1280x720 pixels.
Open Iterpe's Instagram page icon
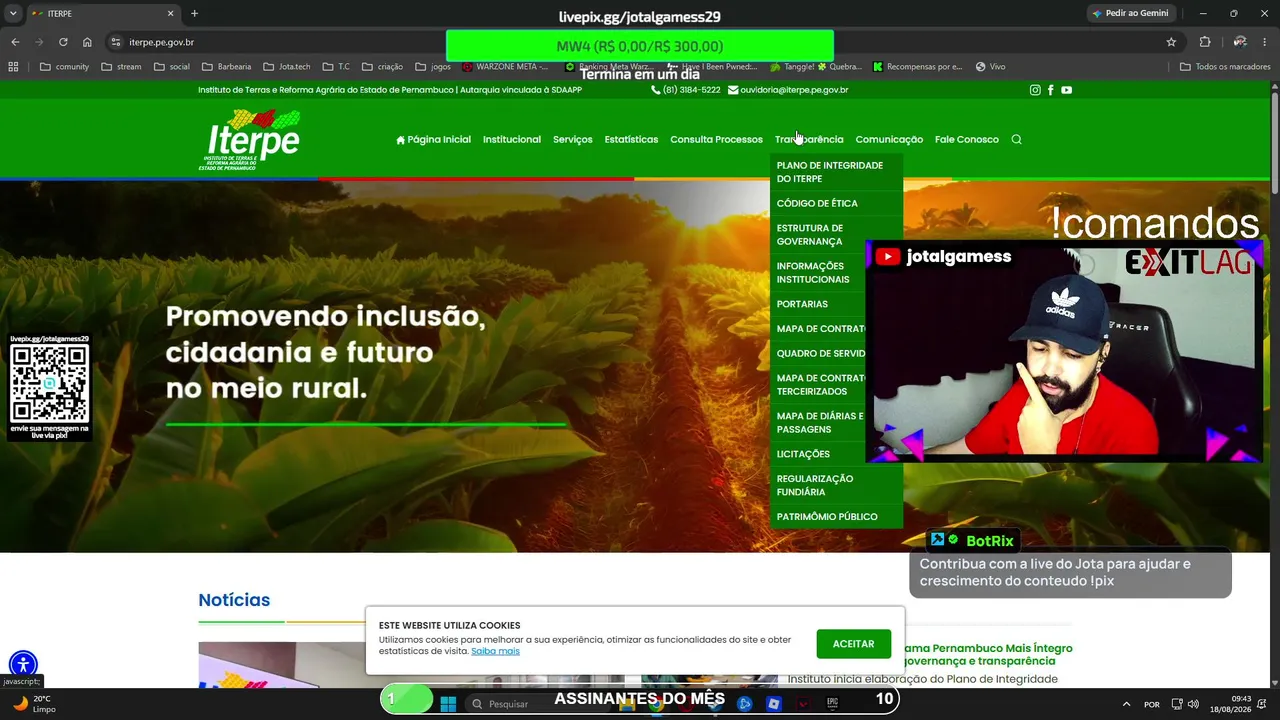1035,90
